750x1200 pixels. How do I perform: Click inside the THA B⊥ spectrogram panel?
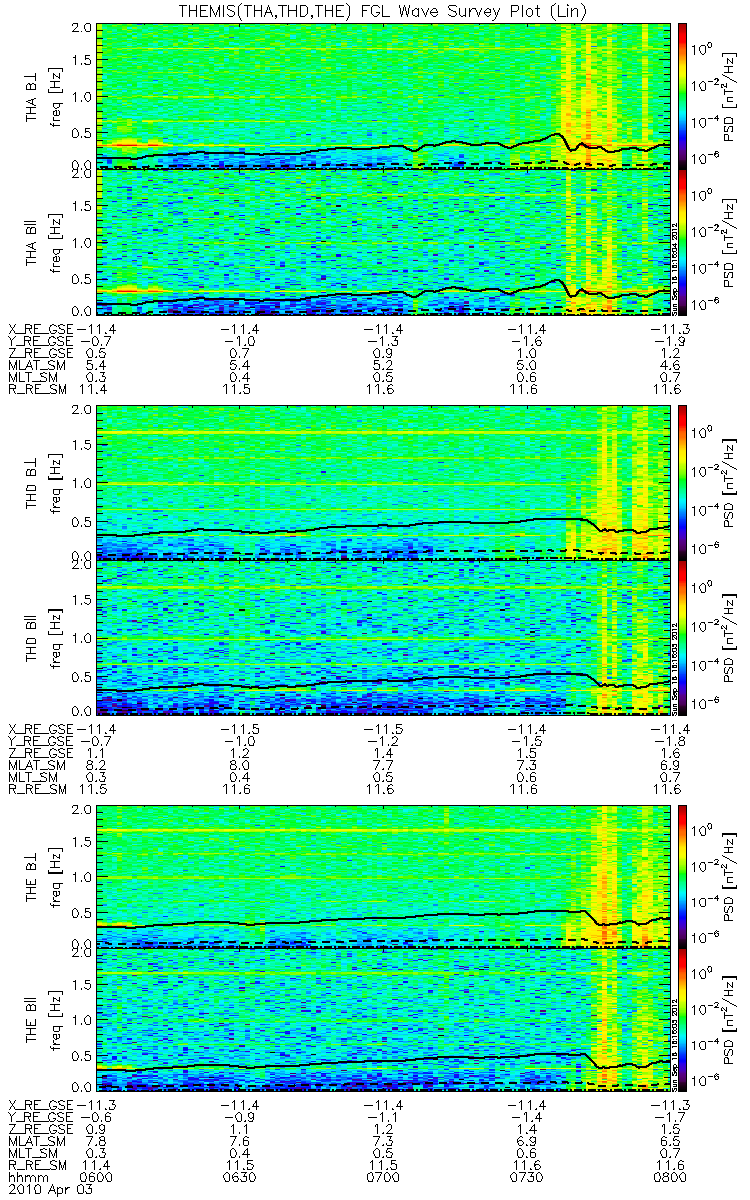click(x=382, y=95)
